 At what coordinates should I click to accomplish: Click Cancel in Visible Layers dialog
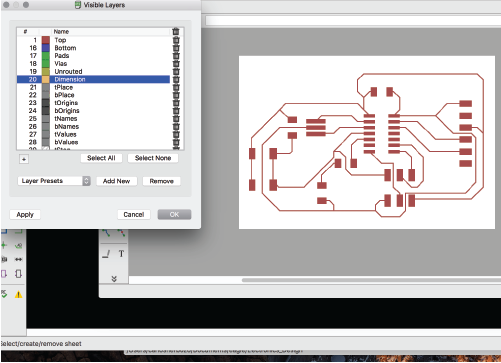click(134, 214)
